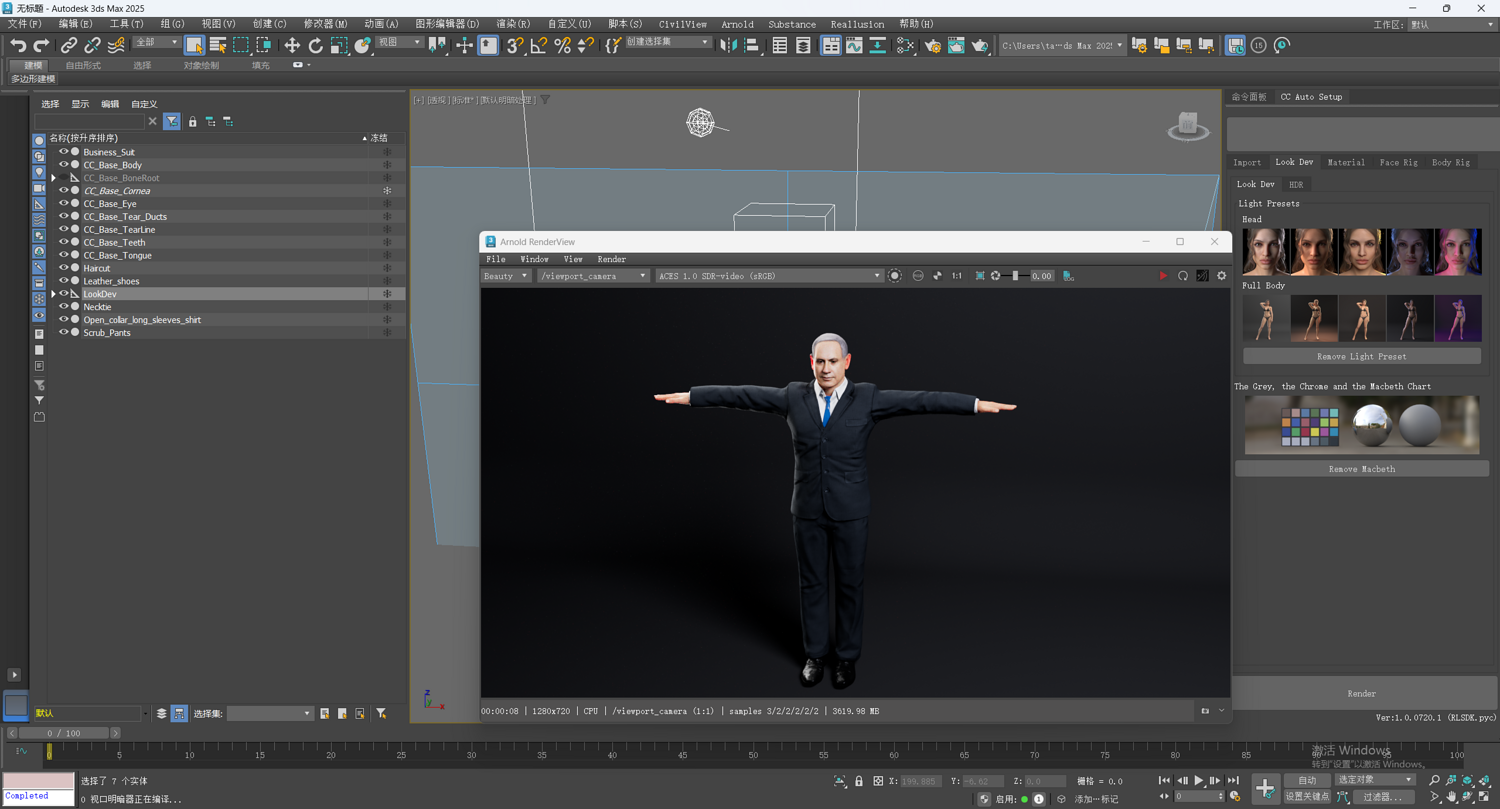This screenshot has width=1500, height=809.
Task: Hide the Scrub_Pants object
Action: tap(63, 332)
